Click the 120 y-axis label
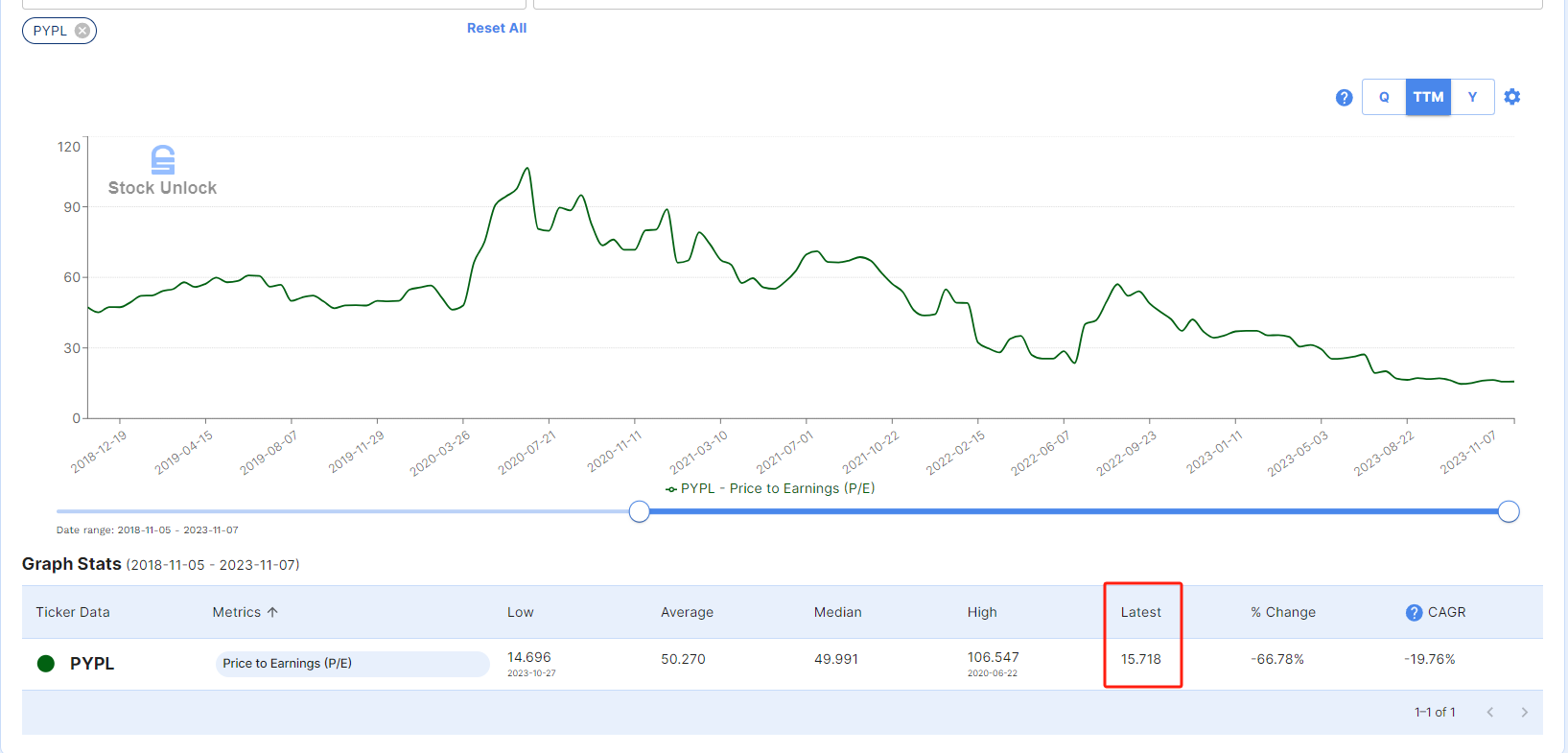Screen dimensions: 1568x753 (x=69, y=147)
